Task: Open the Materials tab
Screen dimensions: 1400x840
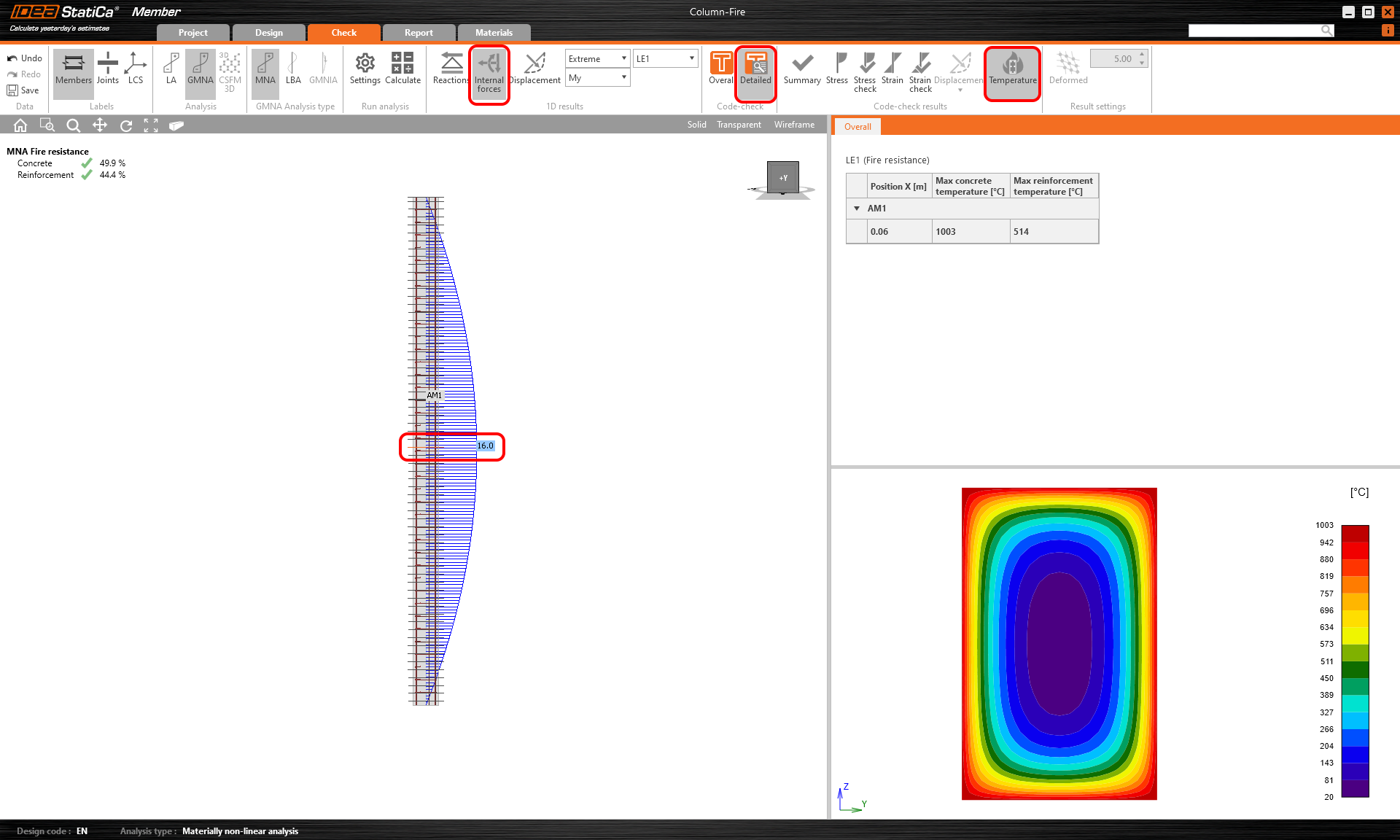Action: coord(494,33)
